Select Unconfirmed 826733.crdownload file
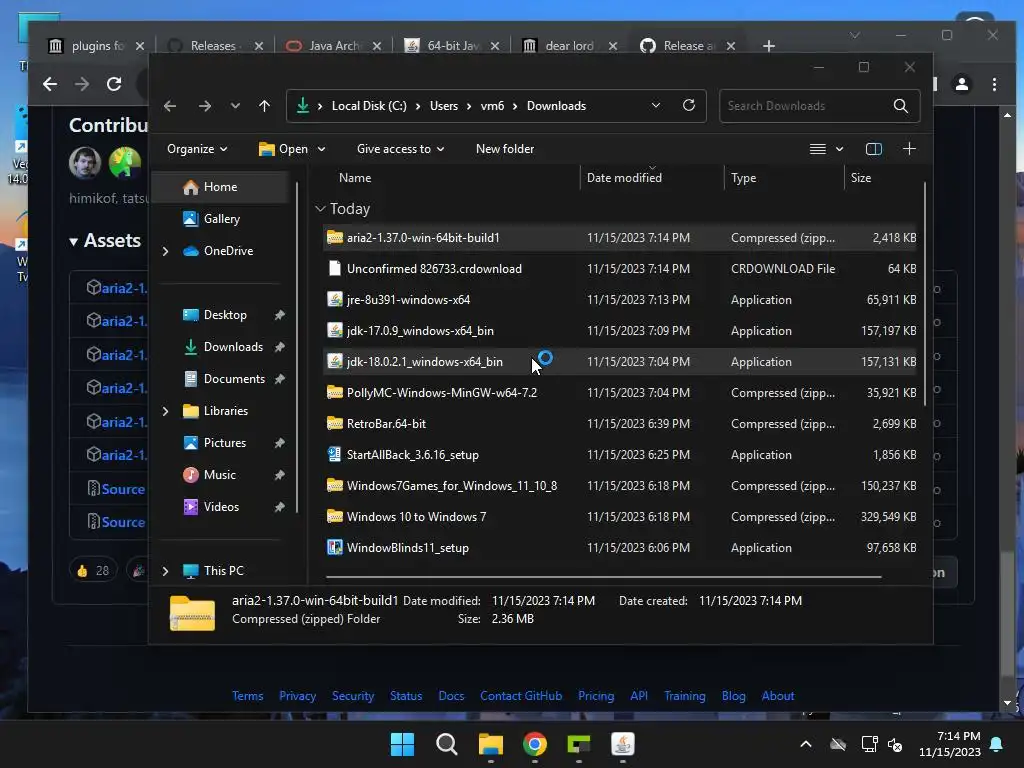1024x768 pixels. click(619, 268)
